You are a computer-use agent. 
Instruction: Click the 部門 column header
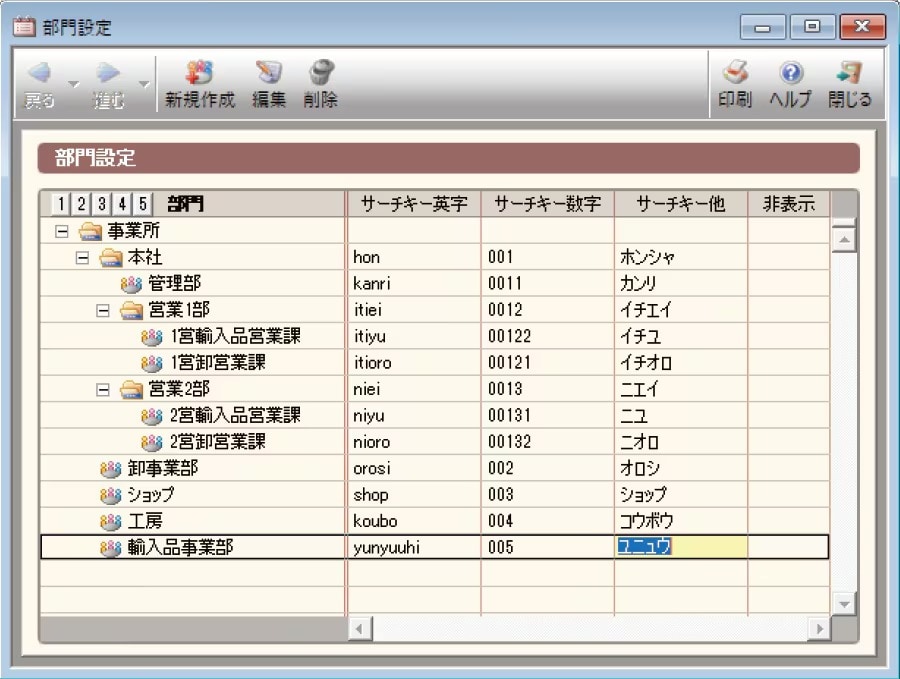(185, 204)
